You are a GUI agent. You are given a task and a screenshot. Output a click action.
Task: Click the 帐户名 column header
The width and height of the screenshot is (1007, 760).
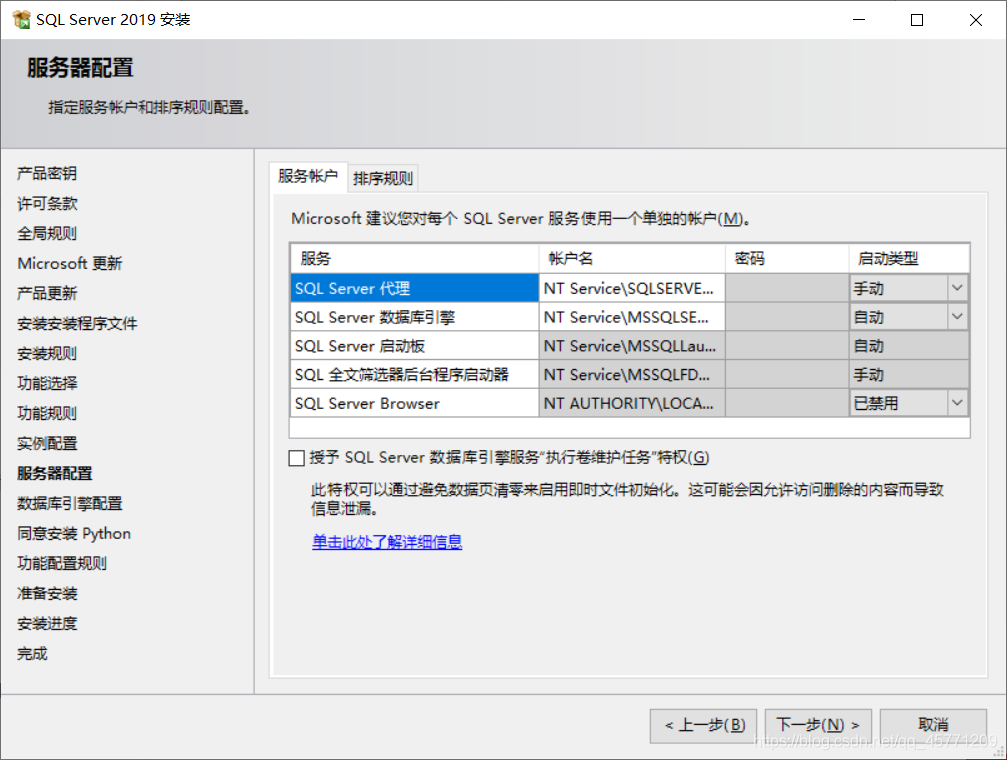(x=632, y=258)
